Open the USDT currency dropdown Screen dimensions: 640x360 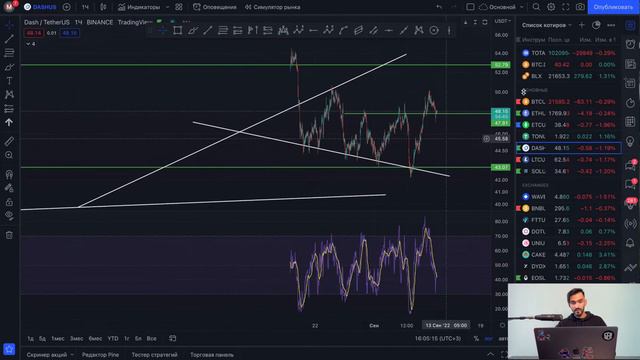click(x=503, y=21)
